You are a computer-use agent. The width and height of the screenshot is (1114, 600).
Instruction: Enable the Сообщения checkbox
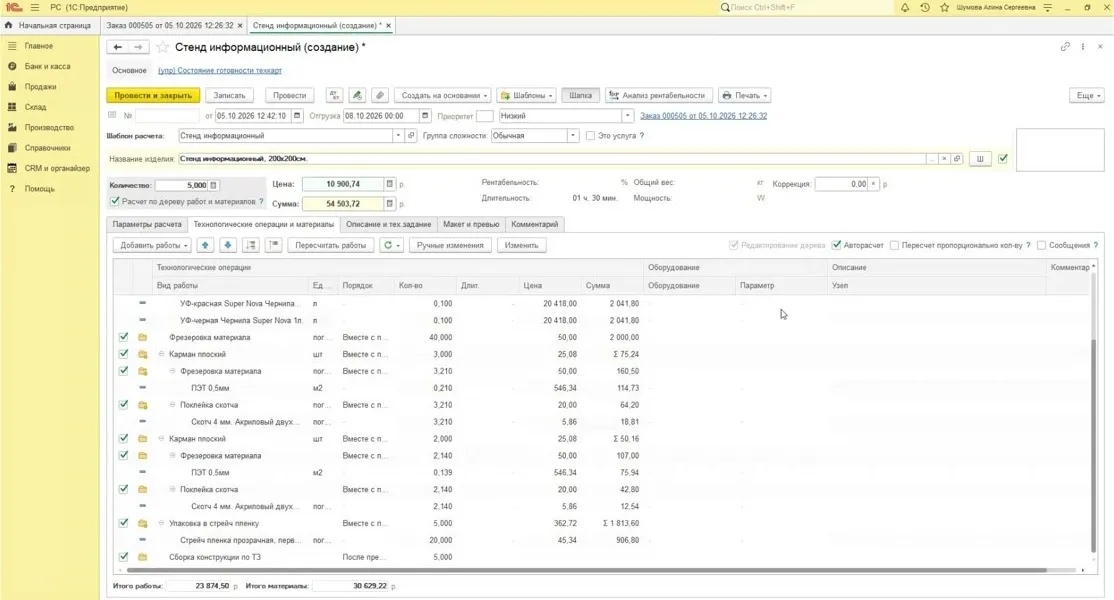1042,245
